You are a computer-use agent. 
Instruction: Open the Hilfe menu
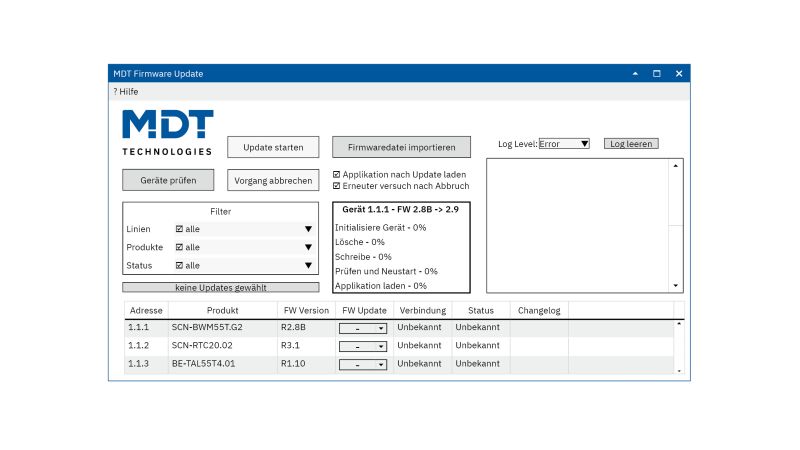[126, 92]
